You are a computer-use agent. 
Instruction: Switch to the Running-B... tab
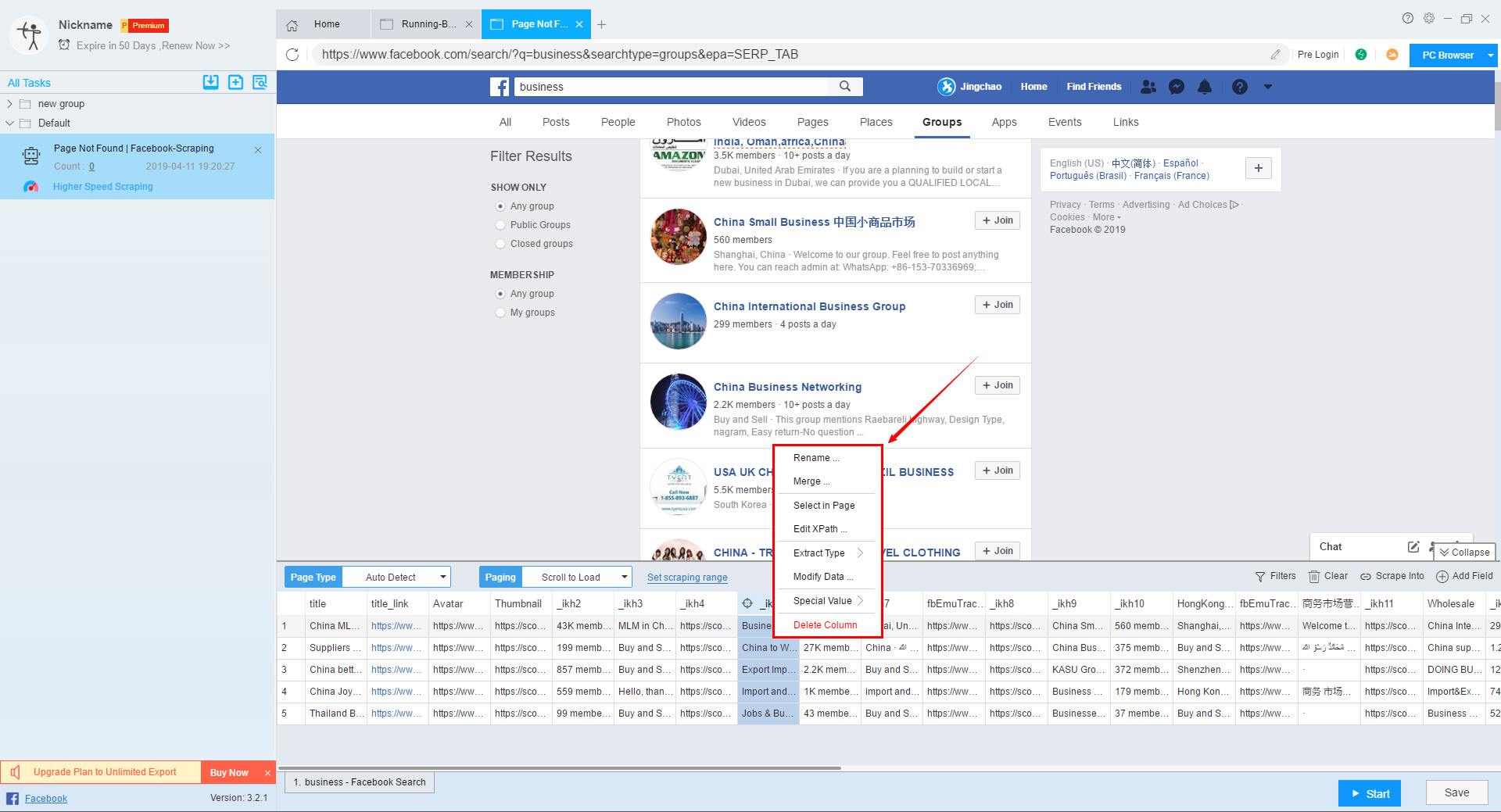[426, 25]
